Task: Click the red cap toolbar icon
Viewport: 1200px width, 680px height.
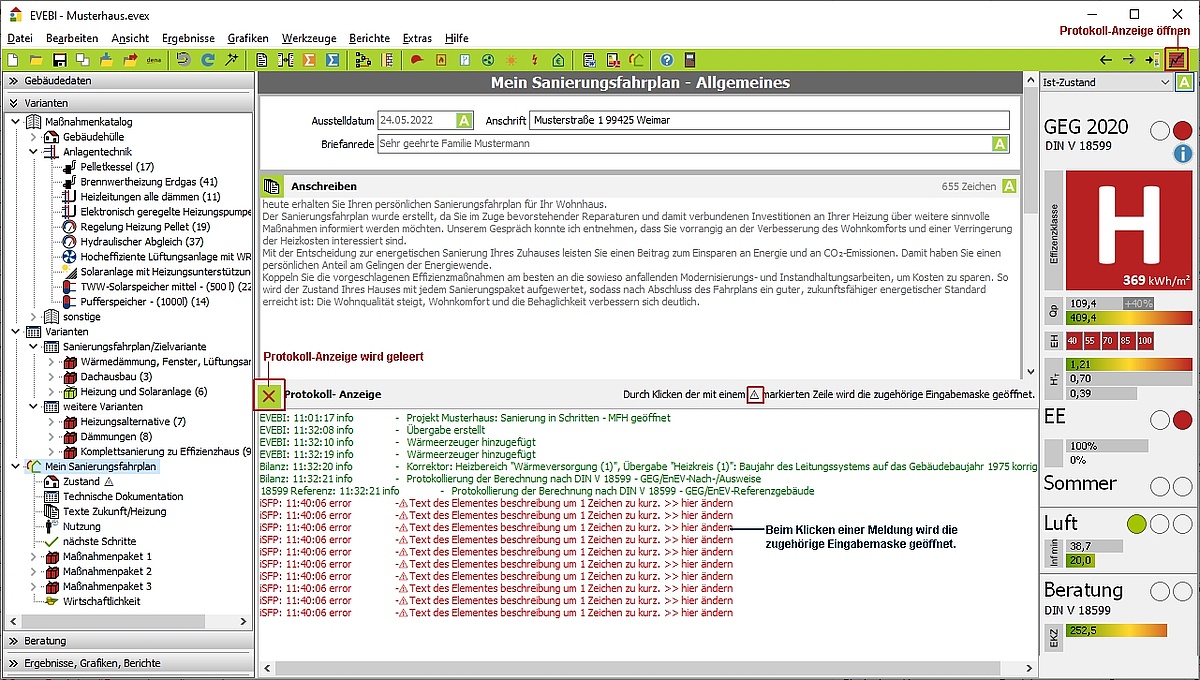Action: (x=416, y=60)
